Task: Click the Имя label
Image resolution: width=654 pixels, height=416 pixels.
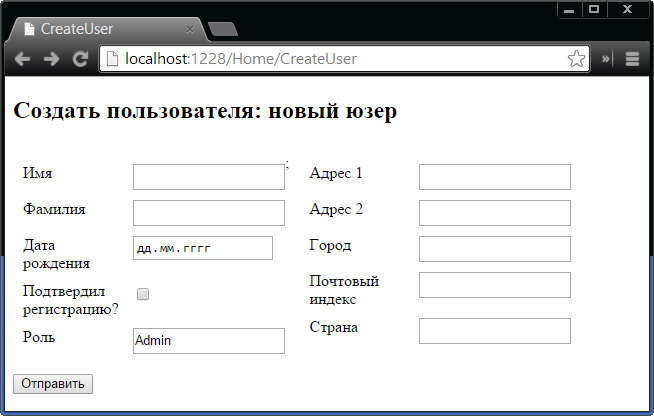Action: tap(38, 173)
